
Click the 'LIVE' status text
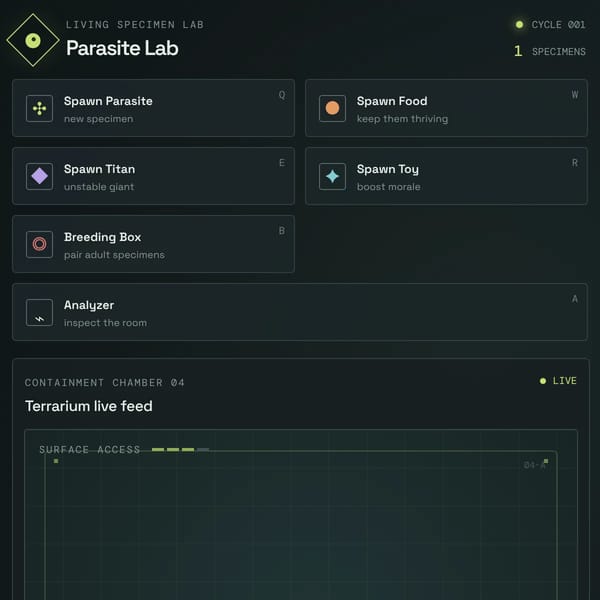[x=564, y=381]
